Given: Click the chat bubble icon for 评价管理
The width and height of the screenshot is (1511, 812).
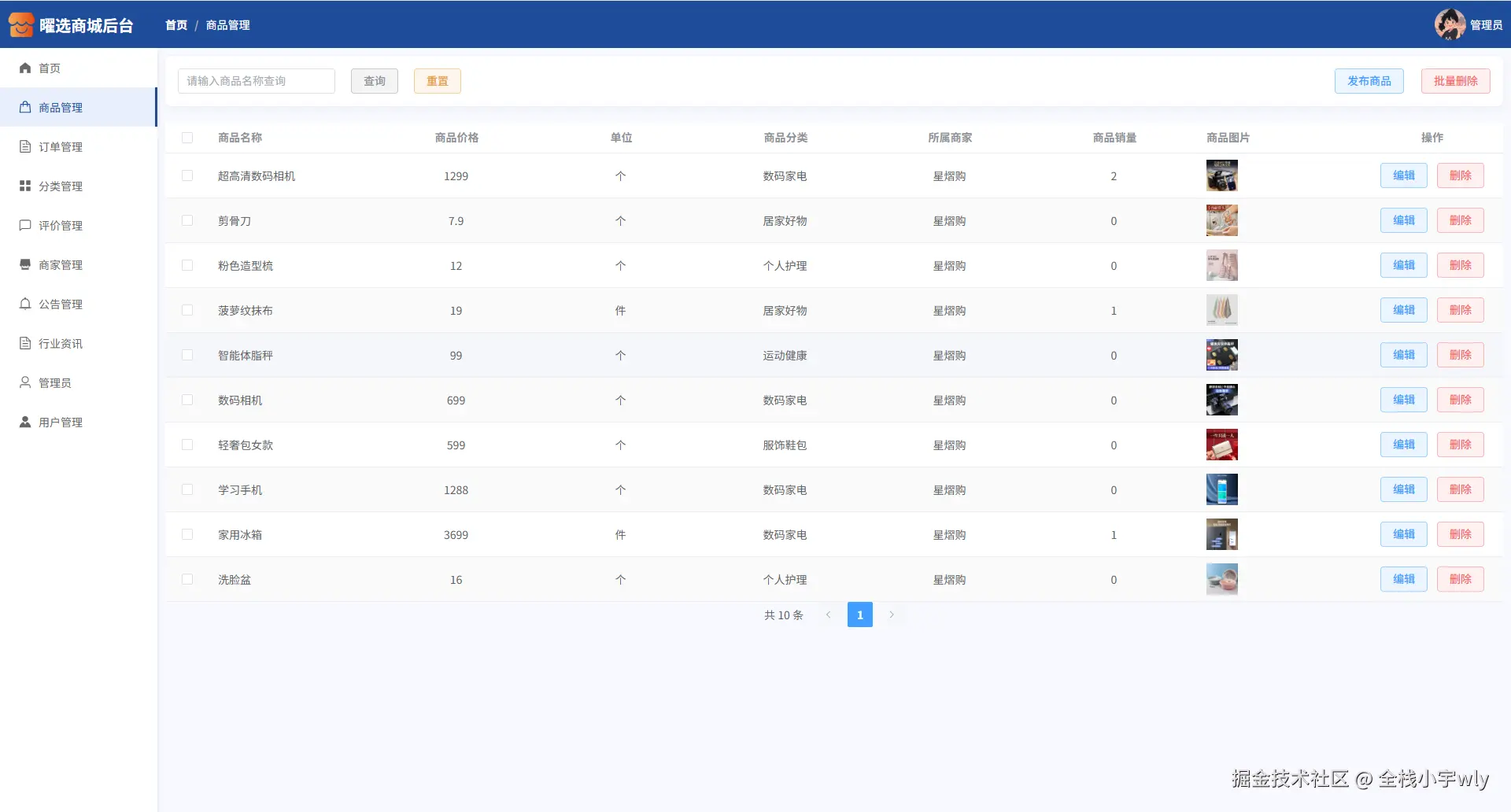Looking at the screenshot, I should pos(25,226).
